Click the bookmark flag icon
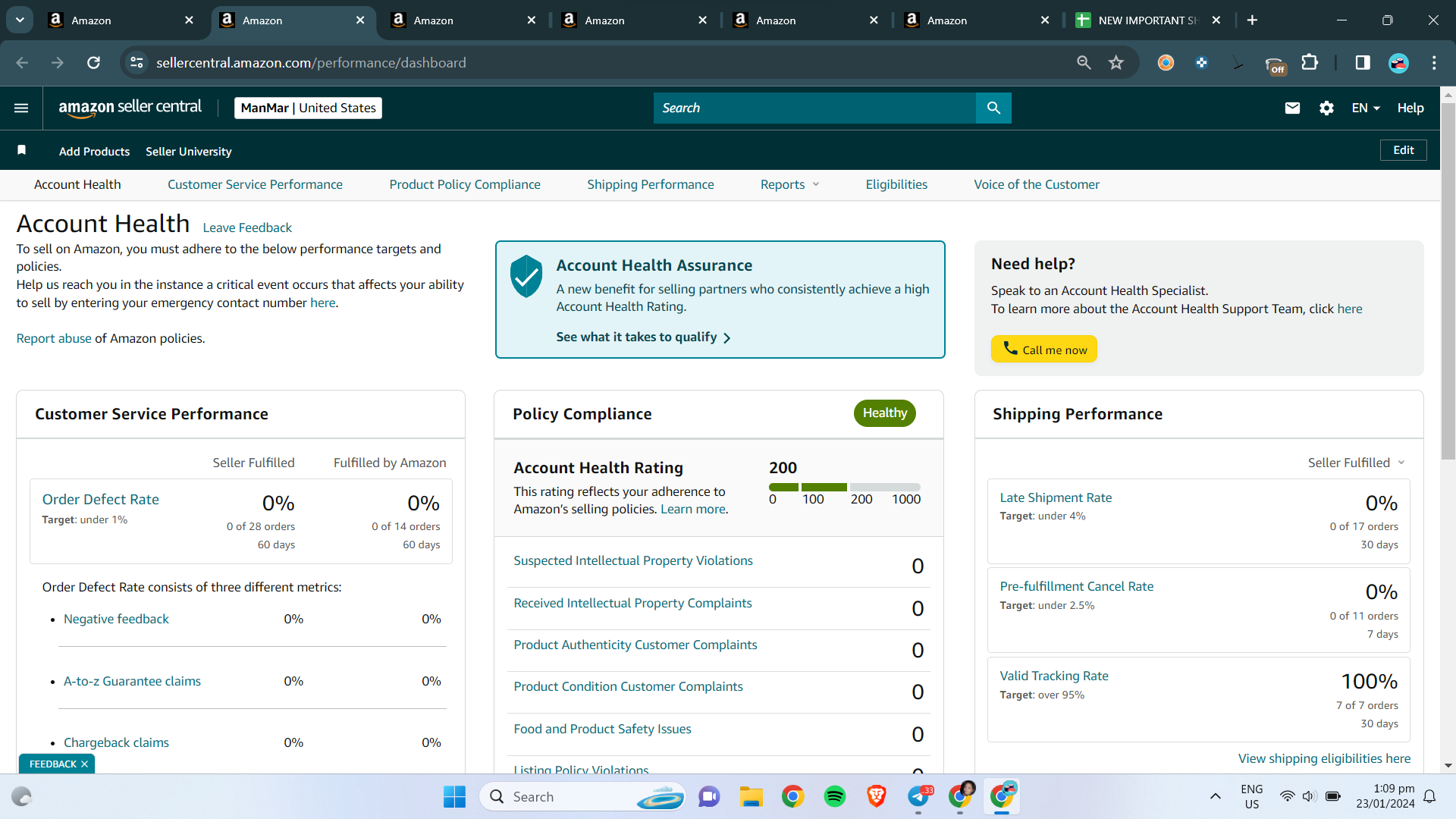This screenshot has height=819, width=1456. click(22, 150)
